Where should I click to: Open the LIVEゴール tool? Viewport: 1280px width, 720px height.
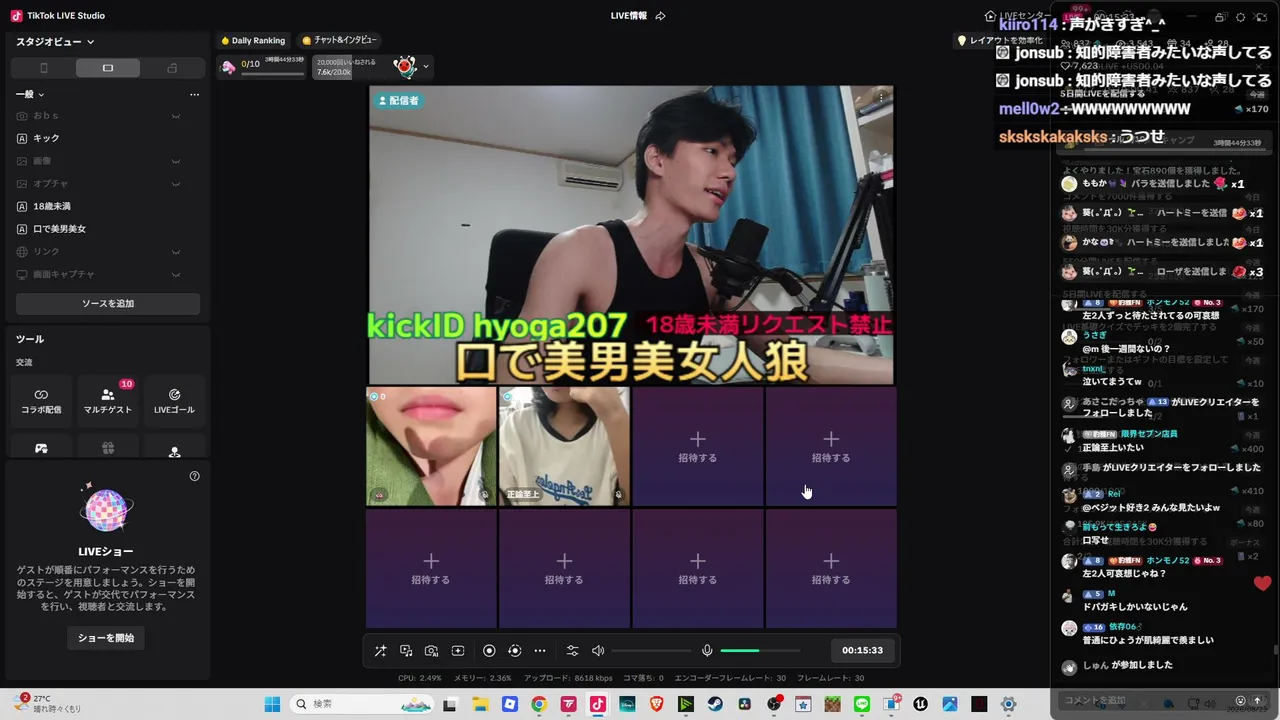click(x=174, y=401)
